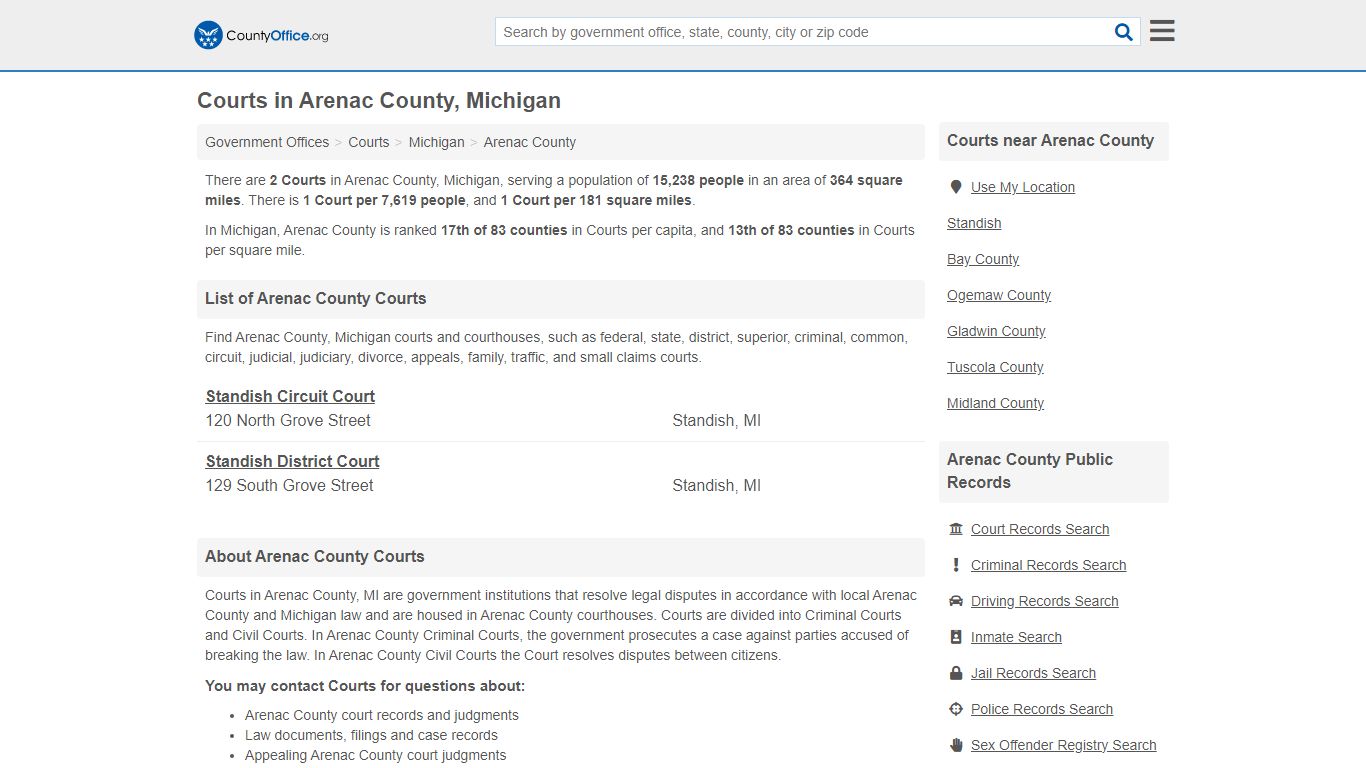Open Standish District Court listing
The image size is (1366, 768).
tap(293, 461)
